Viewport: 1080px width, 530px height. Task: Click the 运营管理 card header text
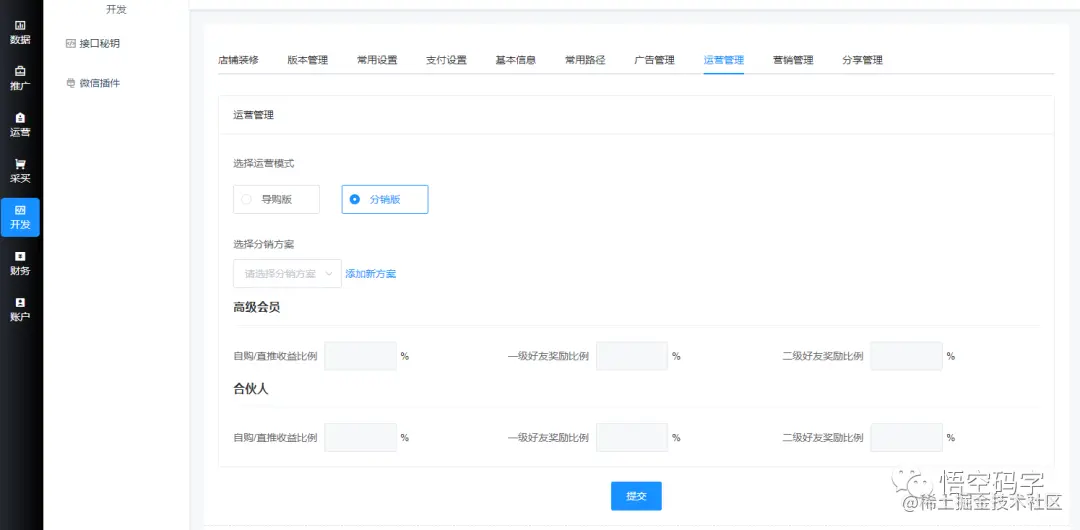[x=253, y=115]
